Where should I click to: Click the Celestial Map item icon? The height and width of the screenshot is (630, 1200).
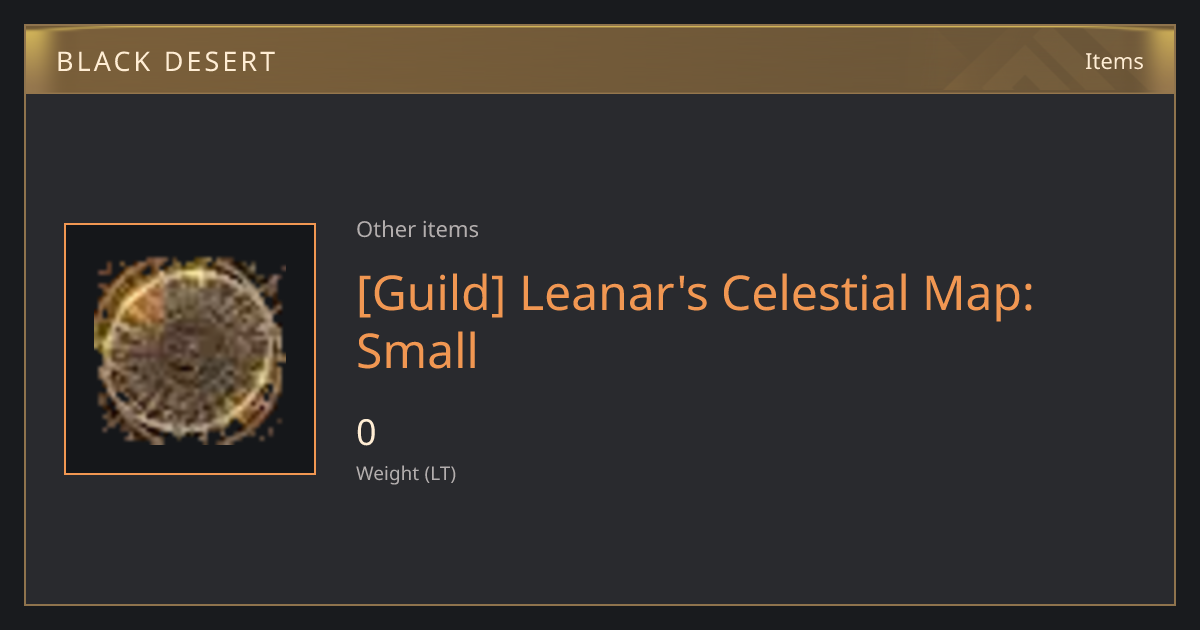(x=190, y=349)
